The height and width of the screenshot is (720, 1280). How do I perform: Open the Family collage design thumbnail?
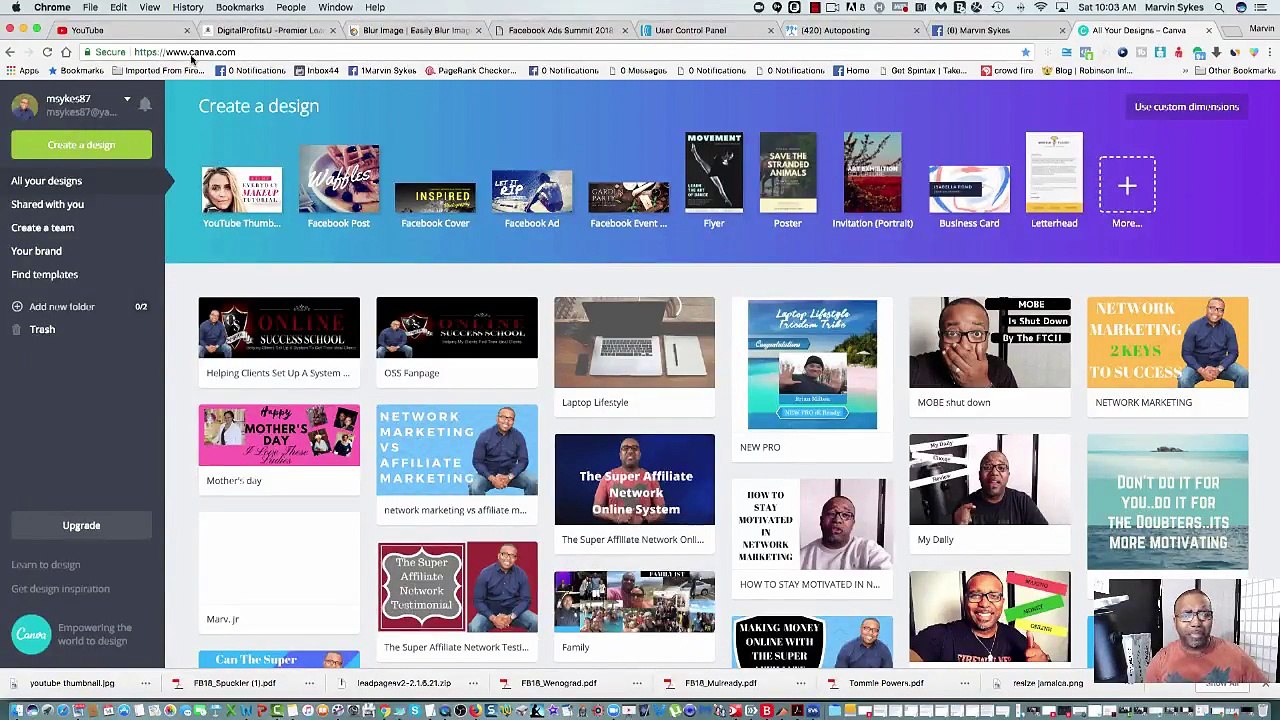634,602
